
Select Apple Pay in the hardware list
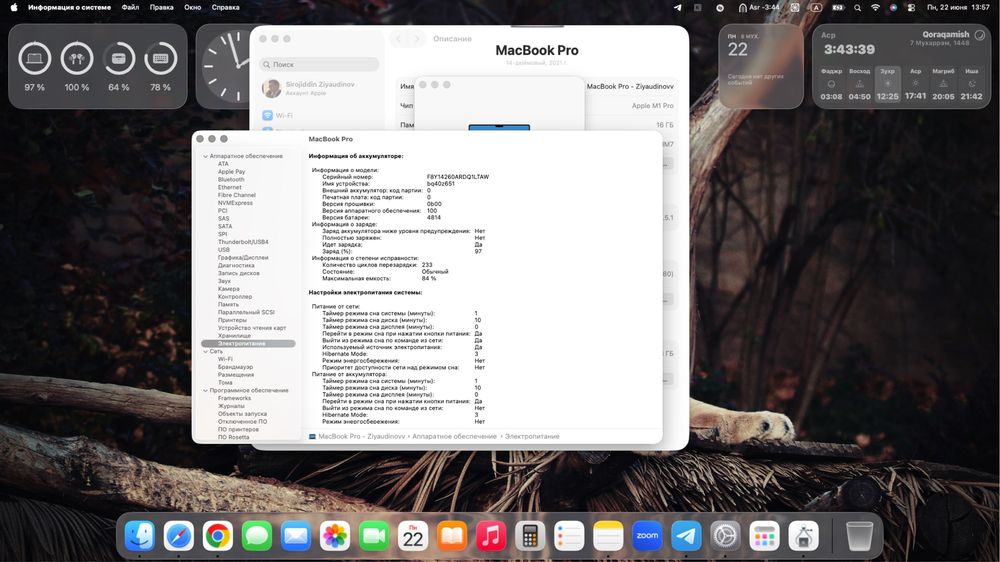[x=232, y=172]
